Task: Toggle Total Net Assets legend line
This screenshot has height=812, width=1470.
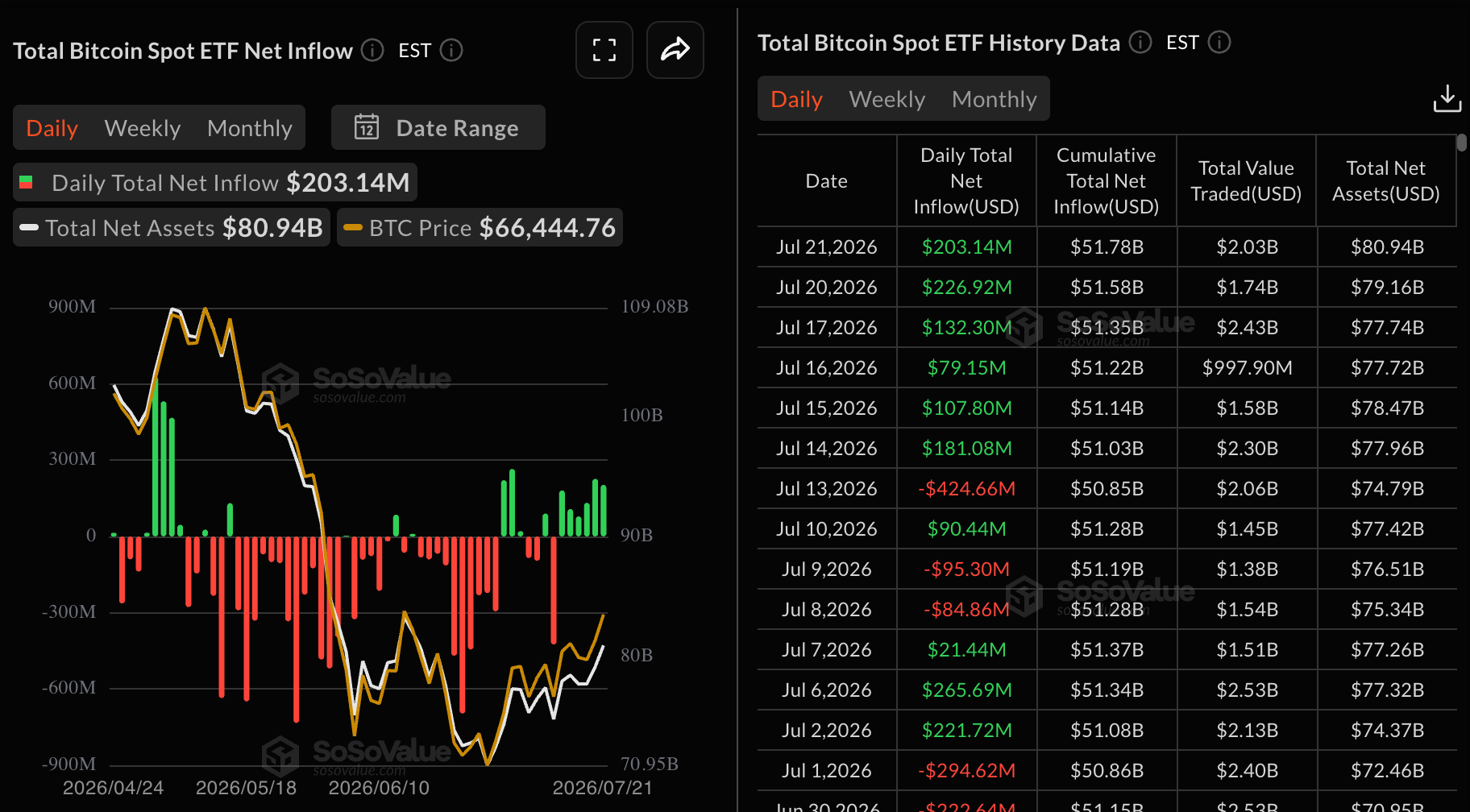Action: (172, 228)
